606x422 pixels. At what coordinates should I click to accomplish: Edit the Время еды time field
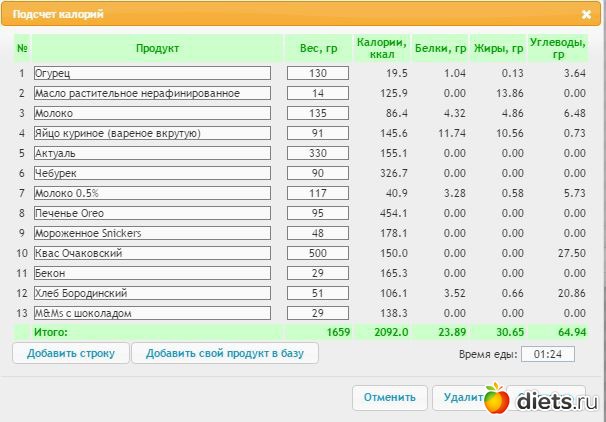(x=548, y=354)
